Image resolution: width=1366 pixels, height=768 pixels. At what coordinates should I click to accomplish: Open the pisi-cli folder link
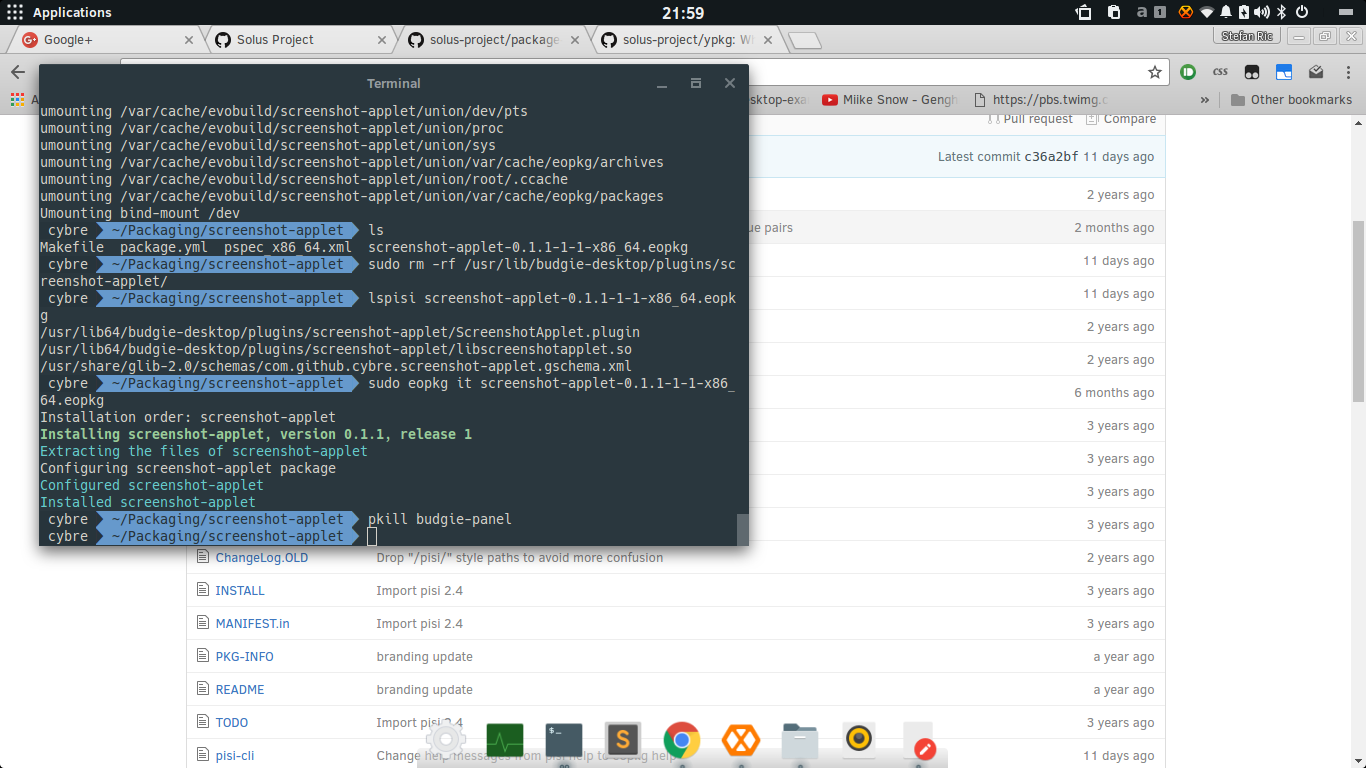coord(235,756)
